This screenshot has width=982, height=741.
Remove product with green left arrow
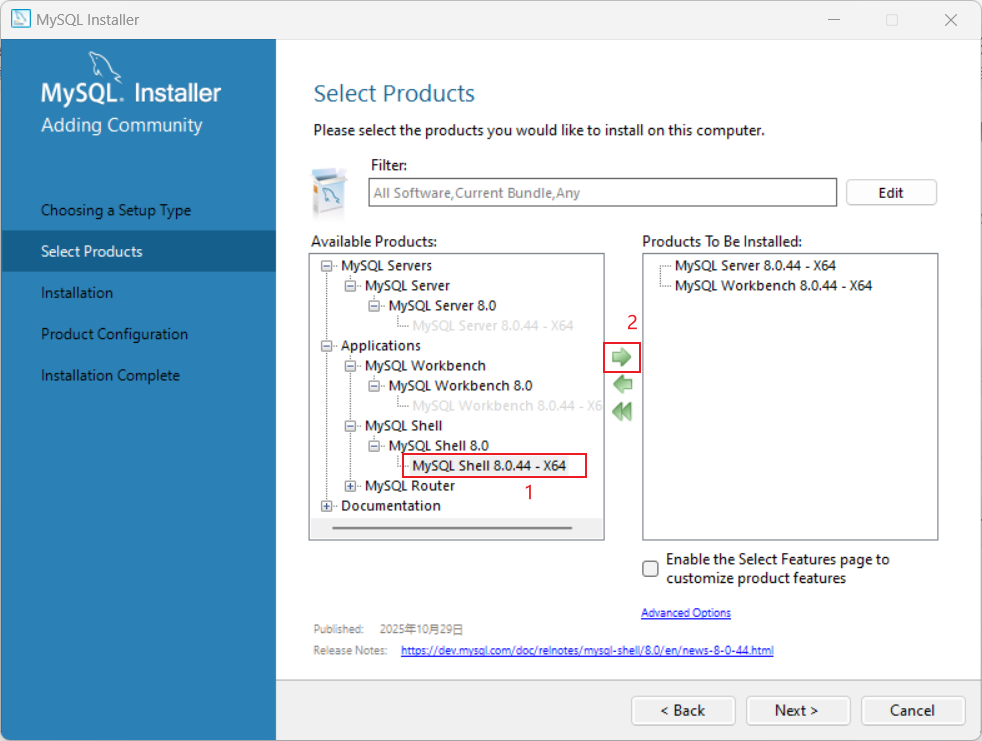click(x=623, y=384)
